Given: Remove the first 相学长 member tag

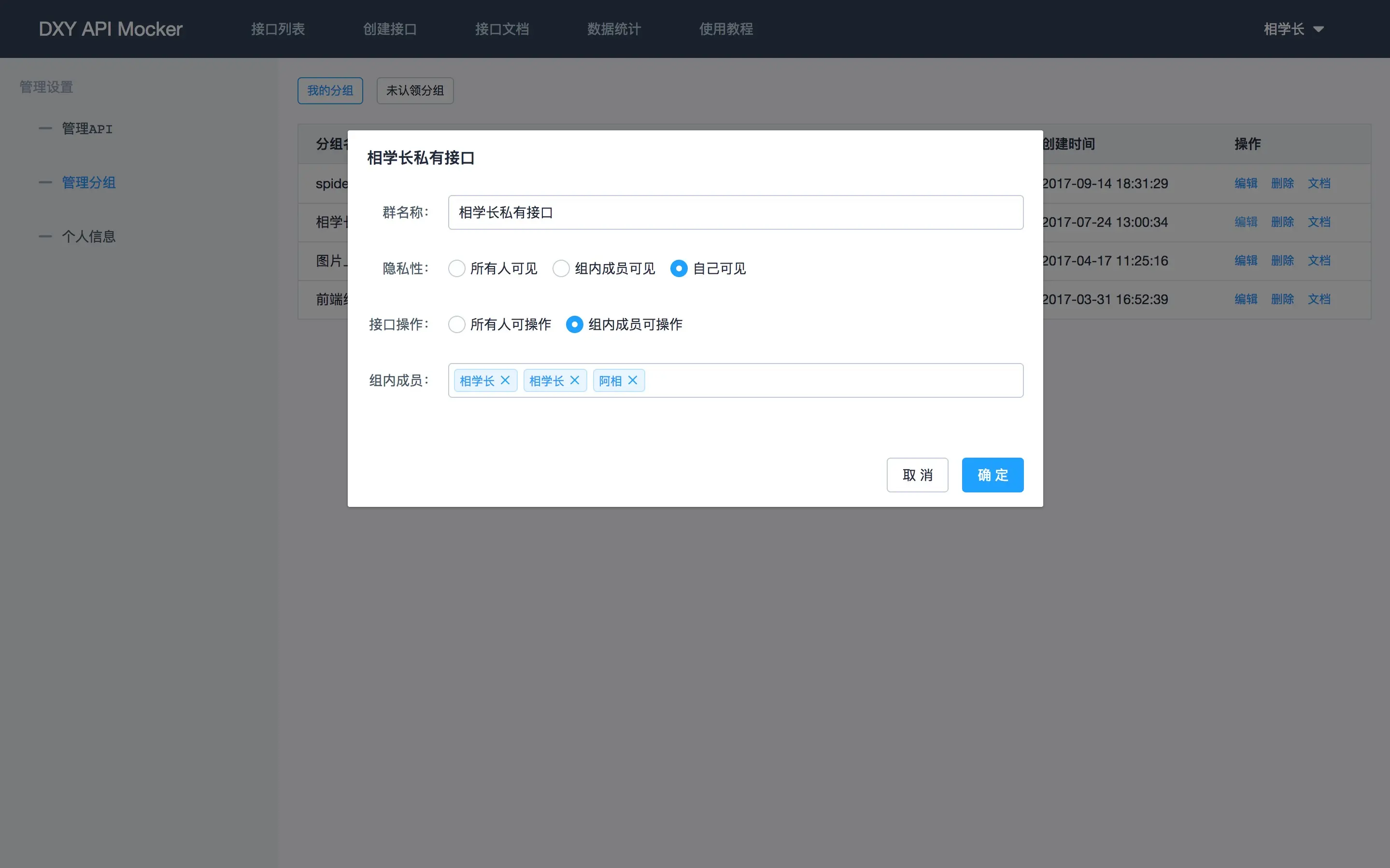Looking at the screenshot, I should (505, 380).
